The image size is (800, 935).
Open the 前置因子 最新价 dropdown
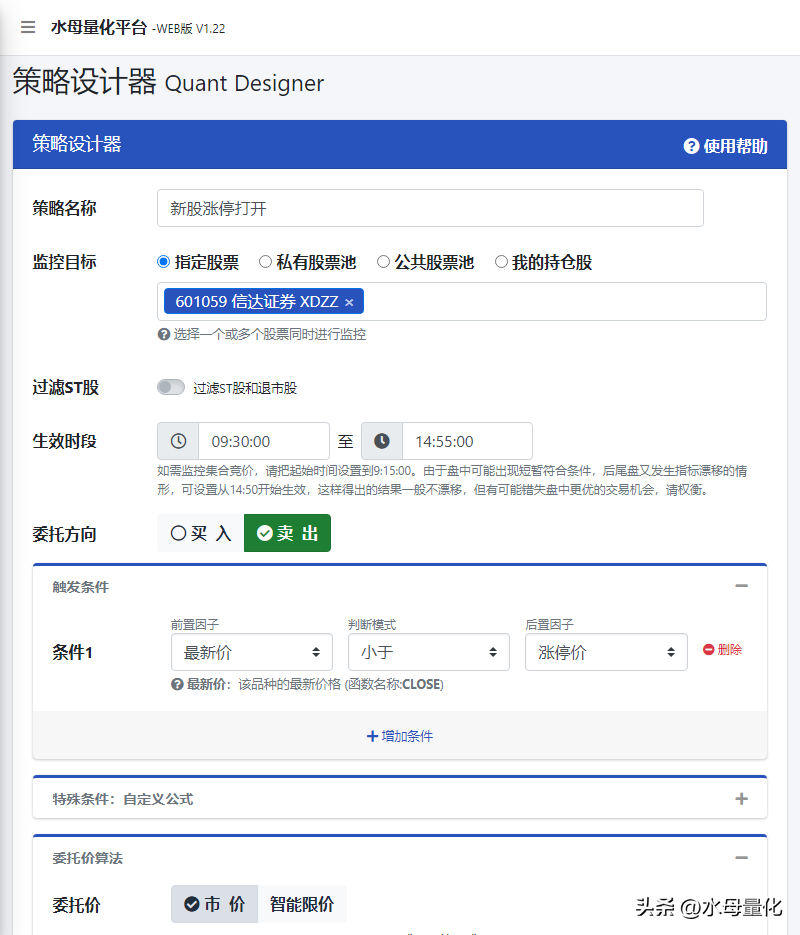[x=252, y=652]
